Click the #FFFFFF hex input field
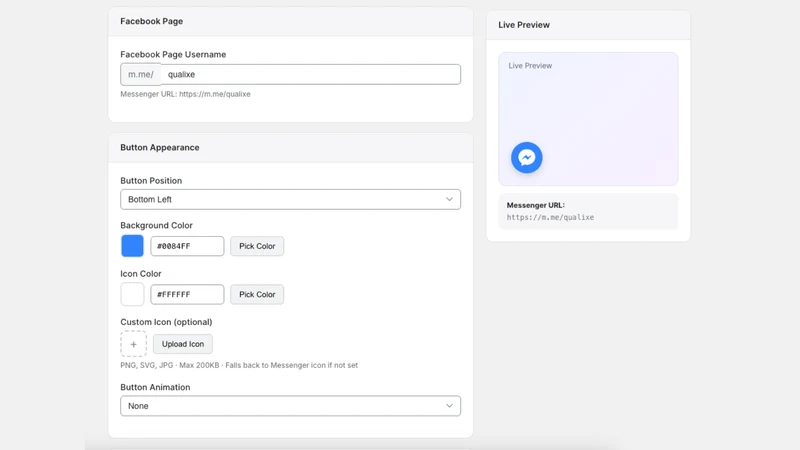The width and height of the screenshot is (800, 450). pyautogui.click(x=187, y=294)
